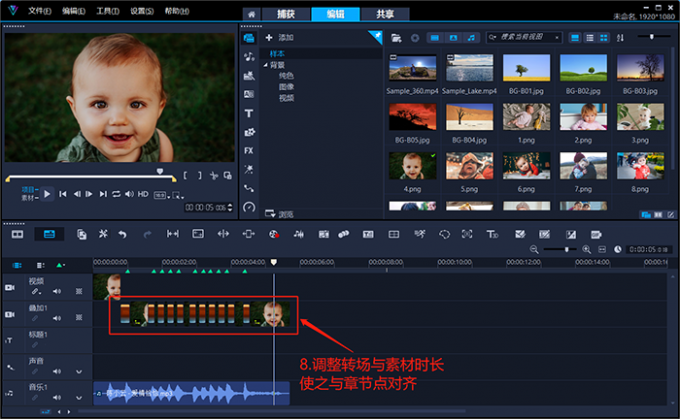Screen dimensions: 680x419
Task: Open the Title (T) library panel
Action: click(x=249, y=113)
